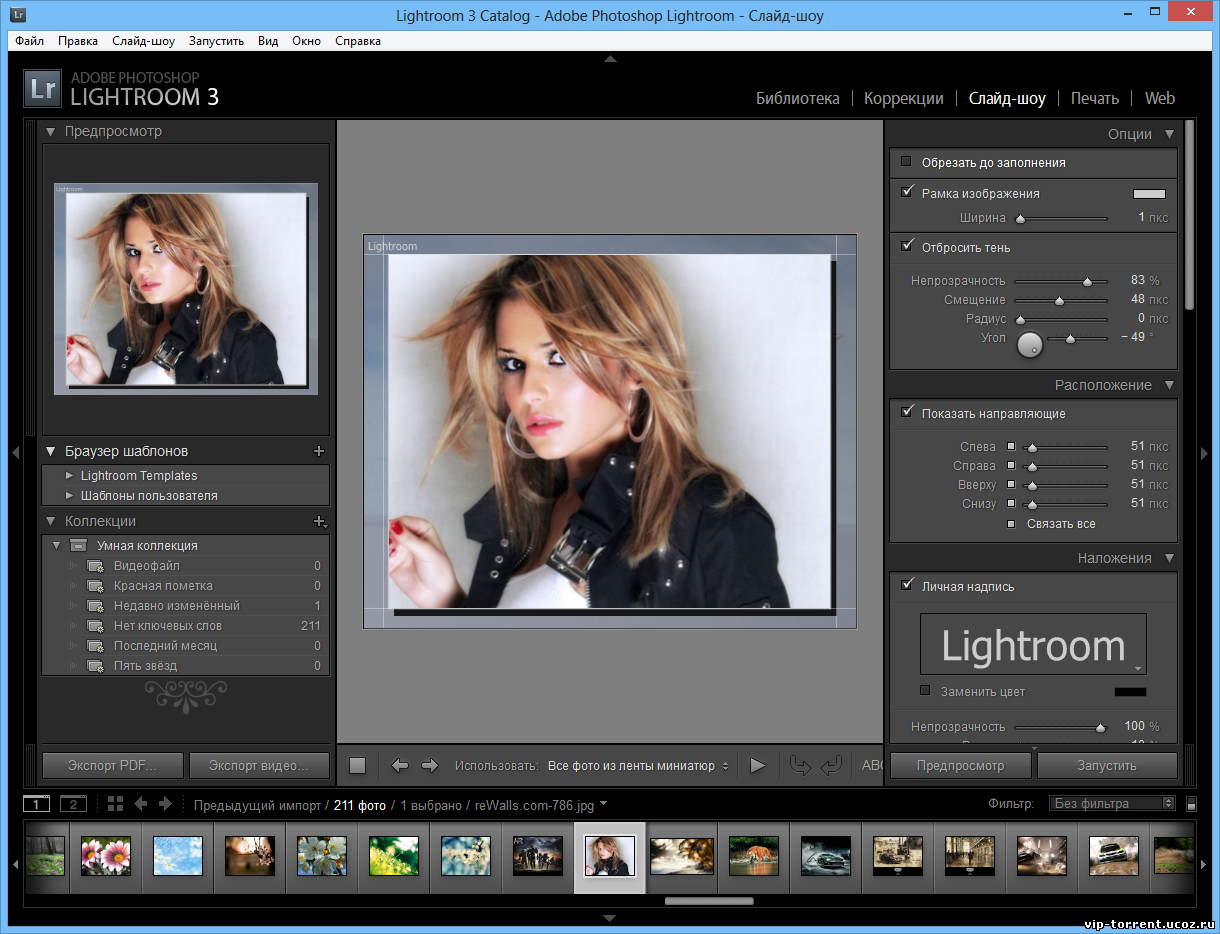Add text to slide via ABC icon

click(872, 766)
